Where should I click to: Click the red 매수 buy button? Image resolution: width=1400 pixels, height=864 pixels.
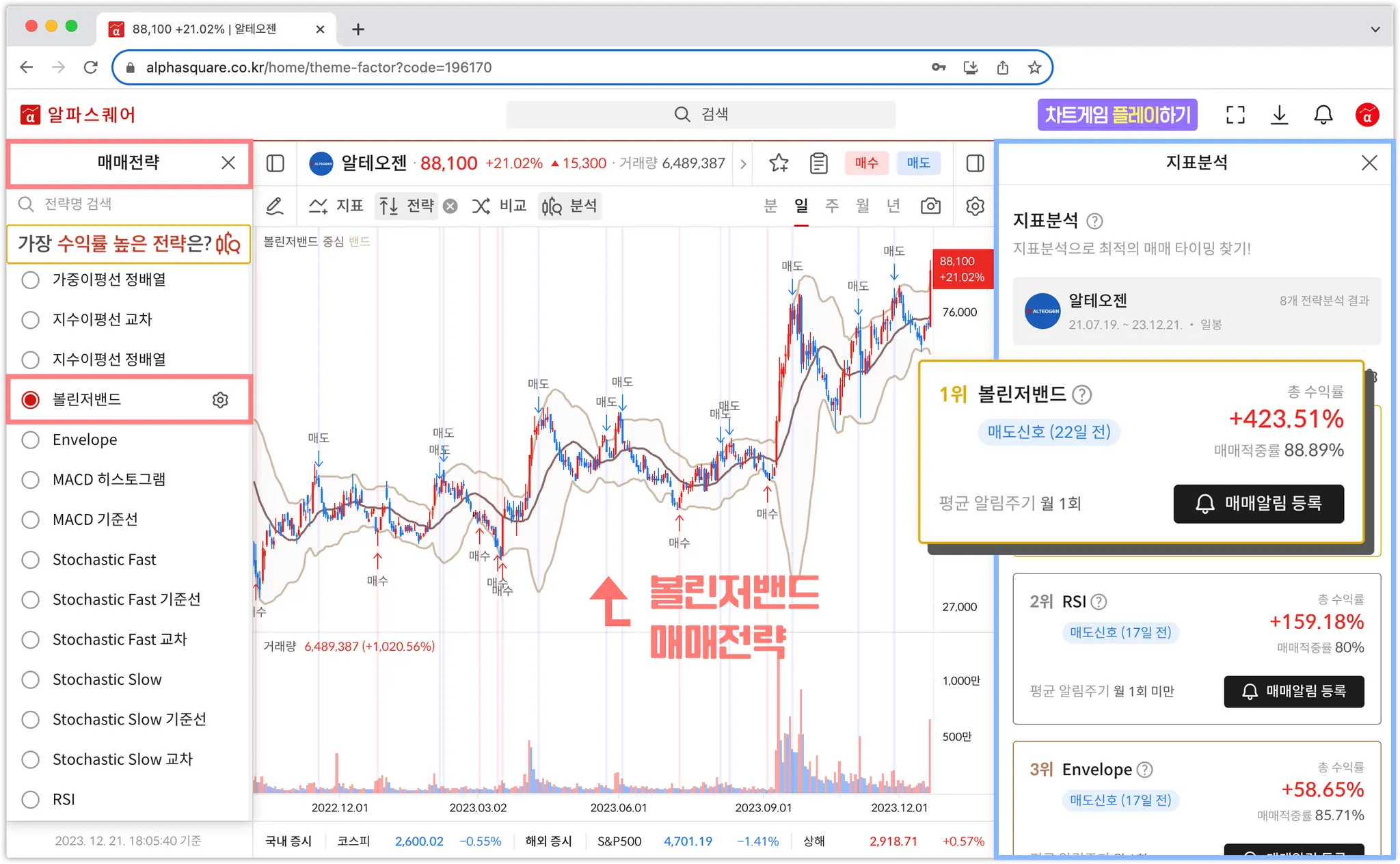[x=866, y=163]
